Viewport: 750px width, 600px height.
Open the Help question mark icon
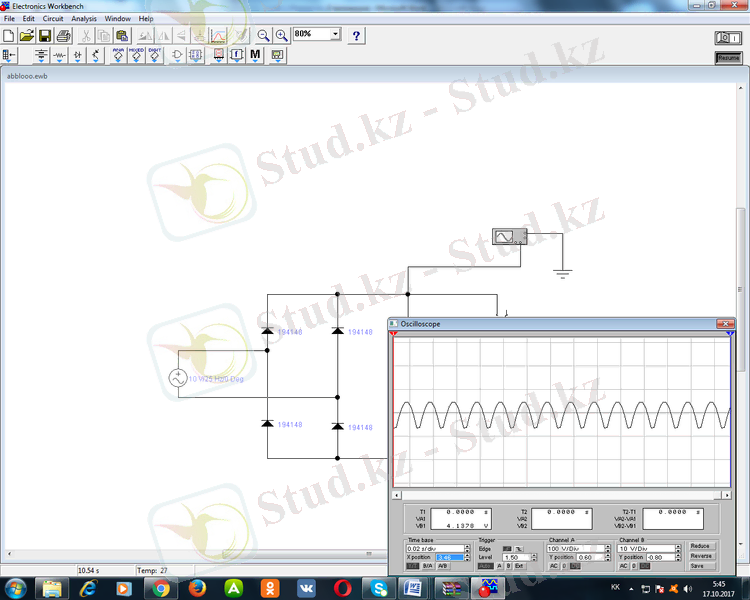[356, 35]
